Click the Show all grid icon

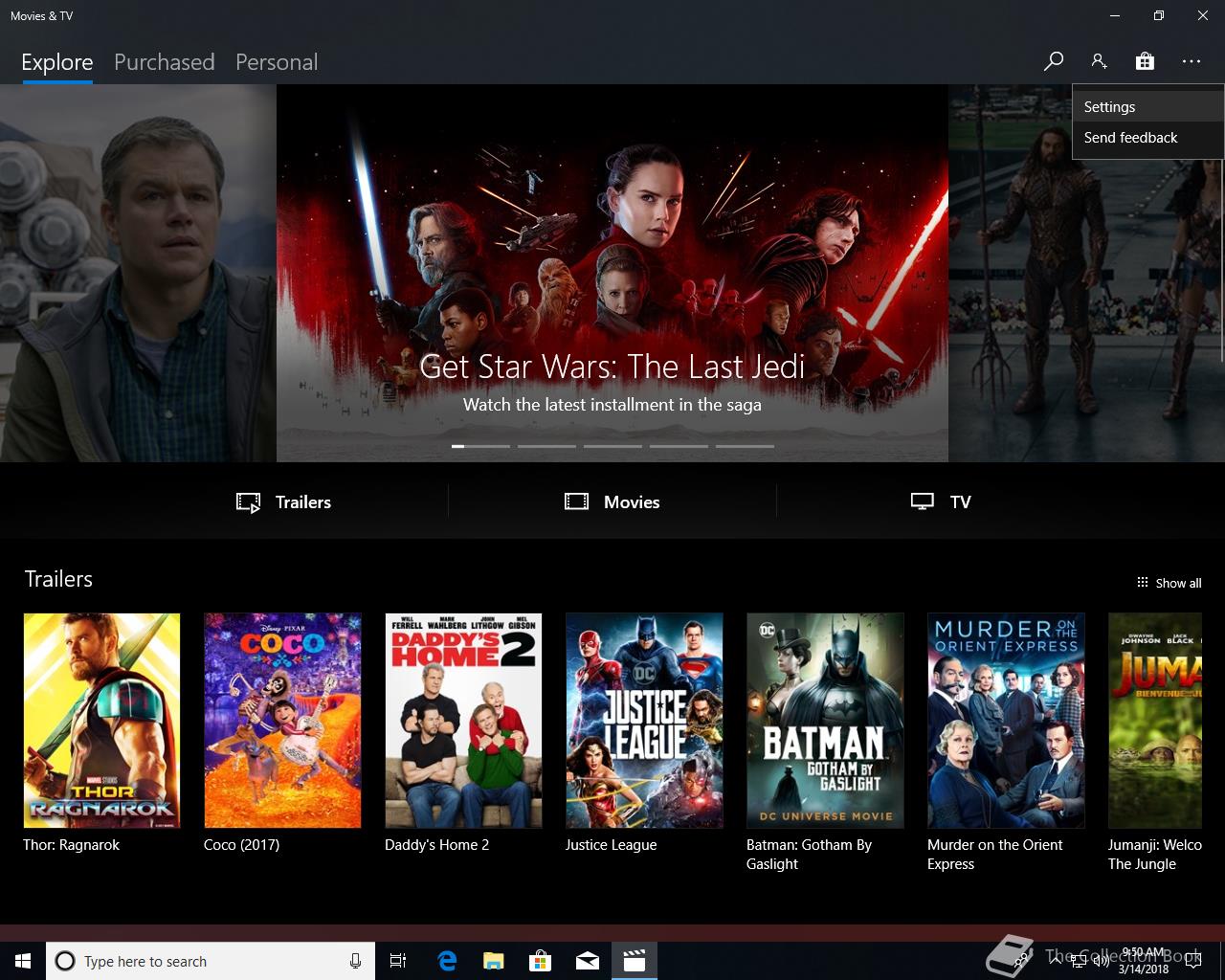pos(1142,583)
